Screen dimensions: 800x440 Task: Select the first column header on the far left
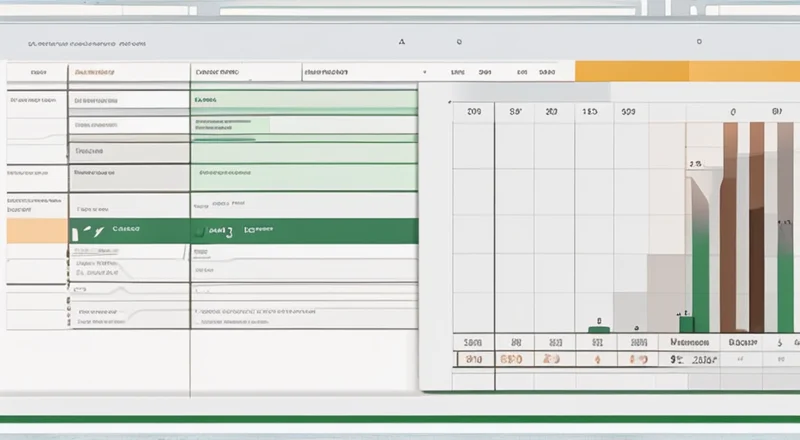(38, 73)
